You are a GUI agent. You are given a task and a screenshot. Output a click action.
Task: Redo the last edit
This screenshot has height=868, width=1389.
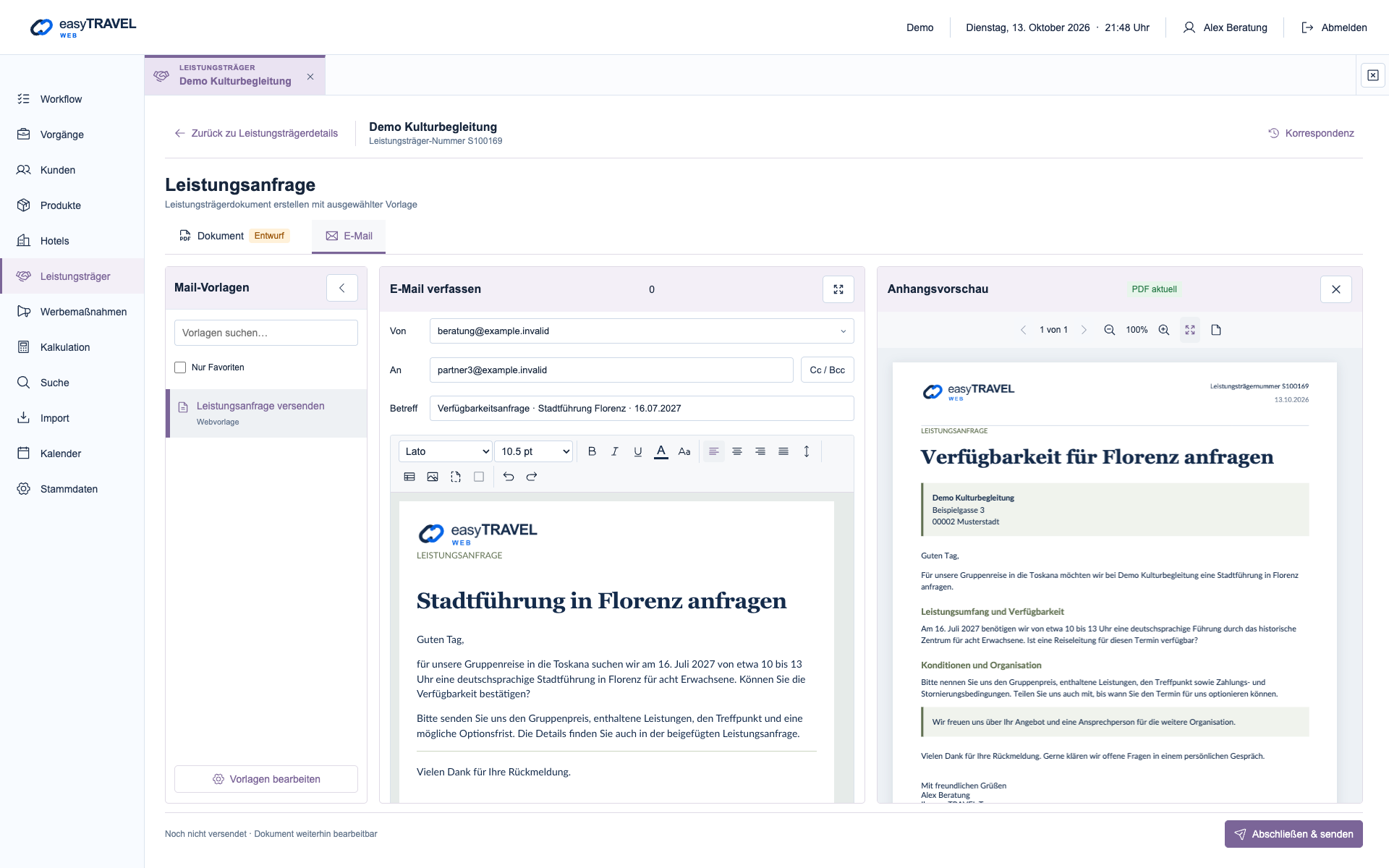pos(532,477)
